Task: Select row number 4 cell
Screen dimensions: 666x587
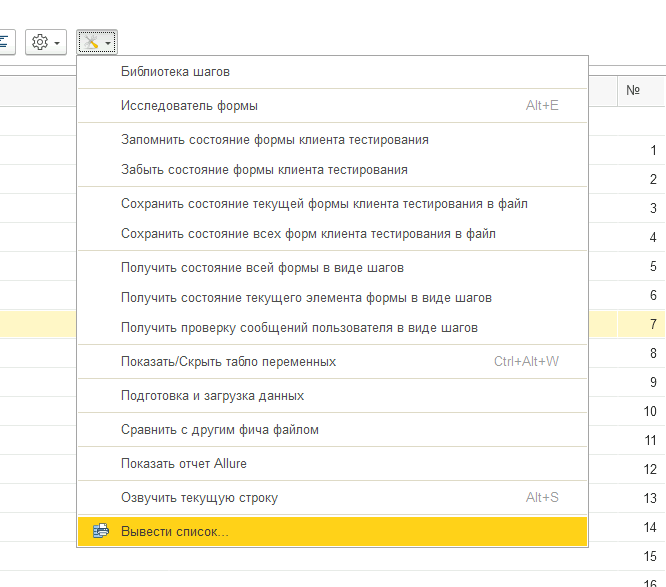Action: [x=641, y=237]
